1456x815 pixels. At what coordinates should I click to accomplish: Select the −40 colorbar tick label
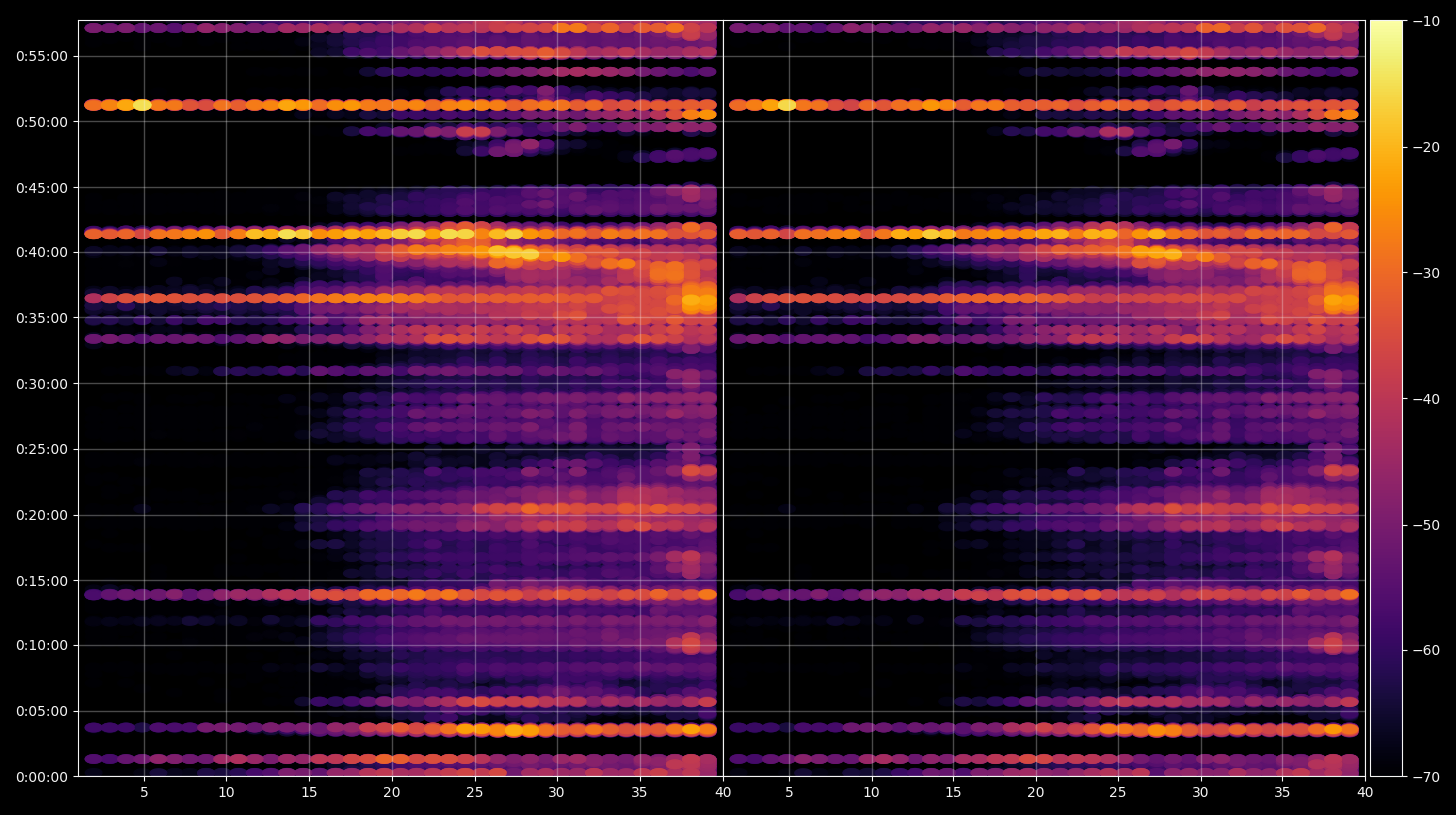pyautogui.click(x=1427, y=399)
